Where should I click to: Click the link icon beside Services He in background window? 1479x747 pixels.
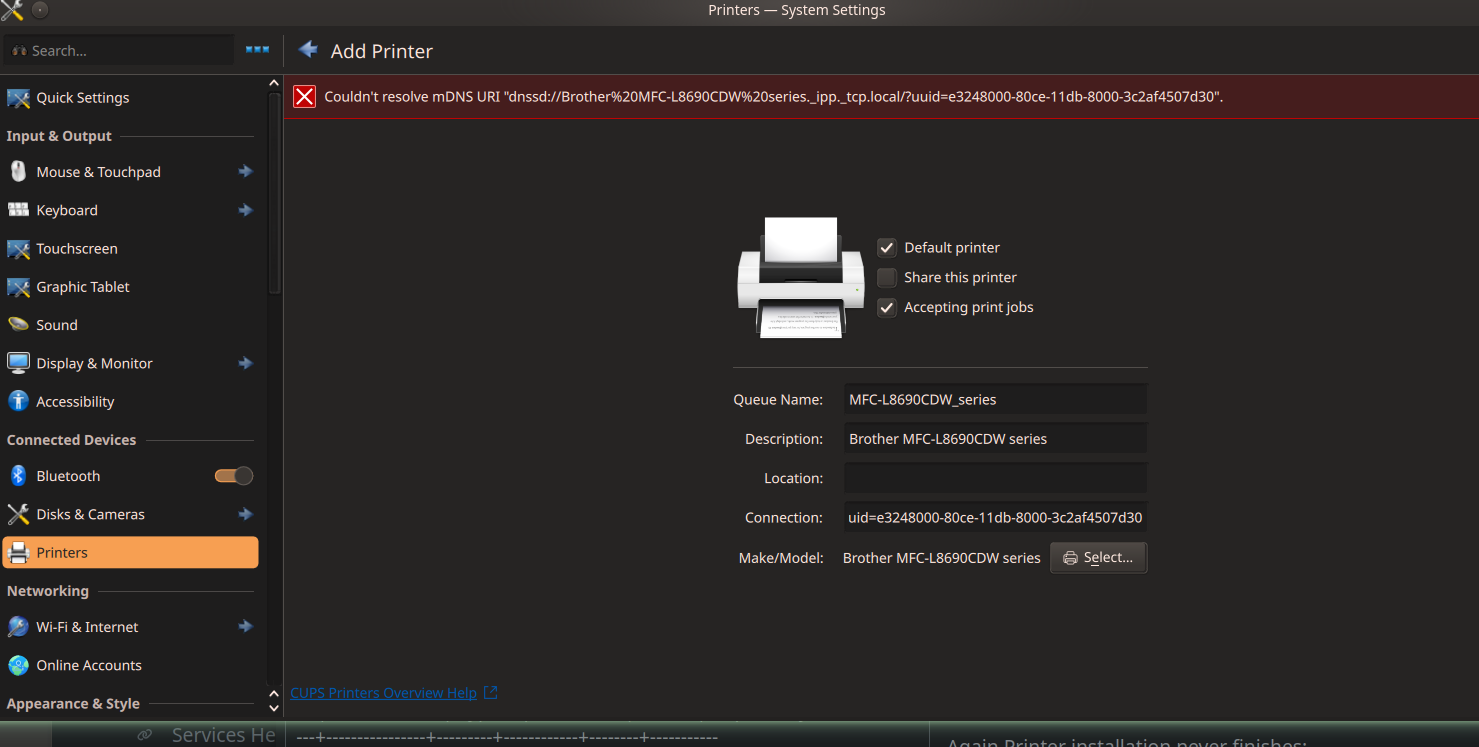pyautogui.click(x=145, y=735)
